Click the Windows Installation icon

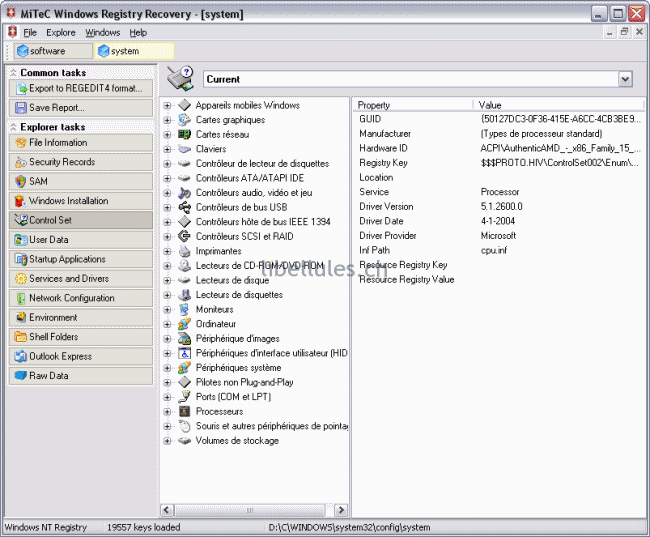click(21, 201)
